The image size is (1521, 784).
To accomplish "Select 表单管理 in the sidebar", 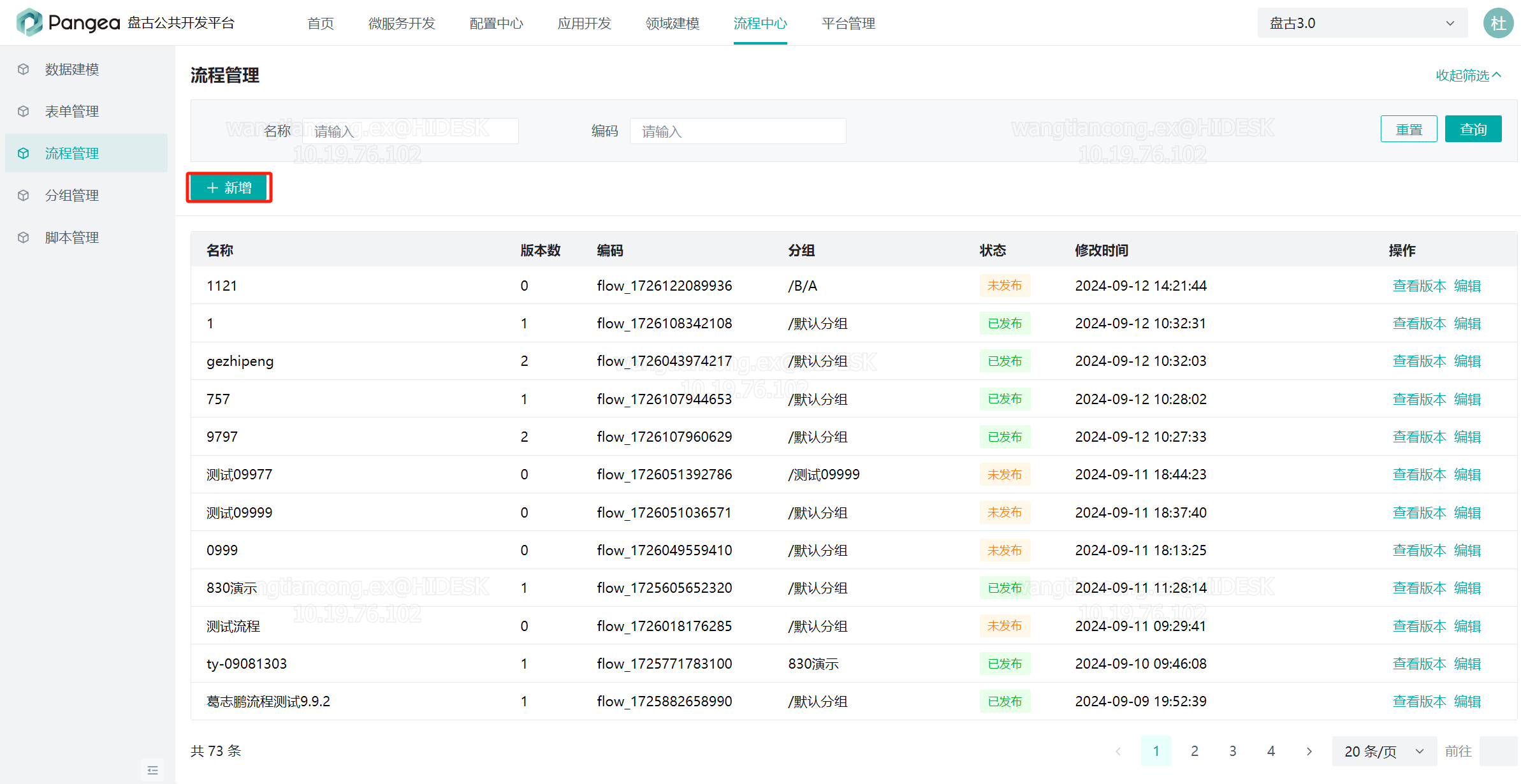I will tap(86, 112).
